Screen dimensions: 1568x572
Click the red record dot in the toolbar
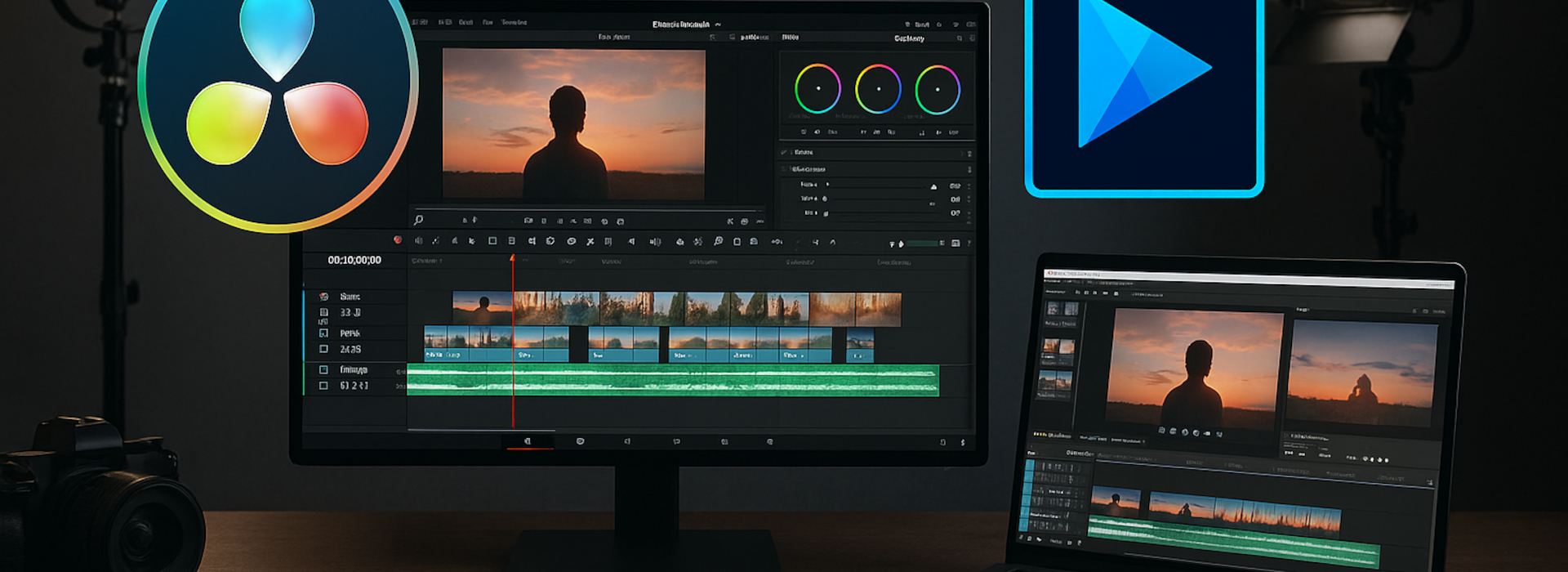pos(398,240)
